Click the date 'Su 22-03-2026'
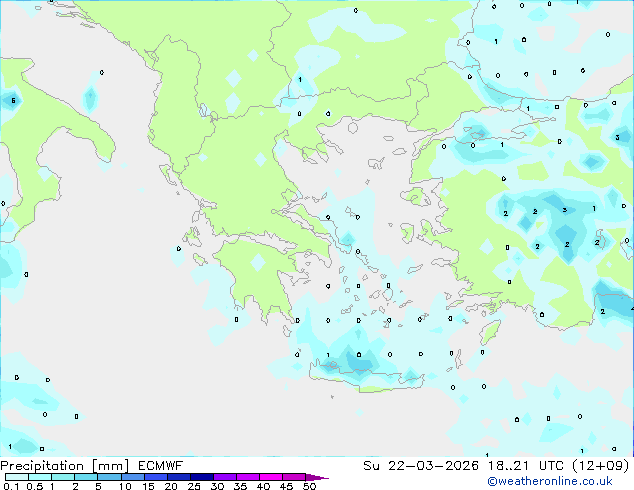Screen dimensions: 634x490 [x=421, y=466]
